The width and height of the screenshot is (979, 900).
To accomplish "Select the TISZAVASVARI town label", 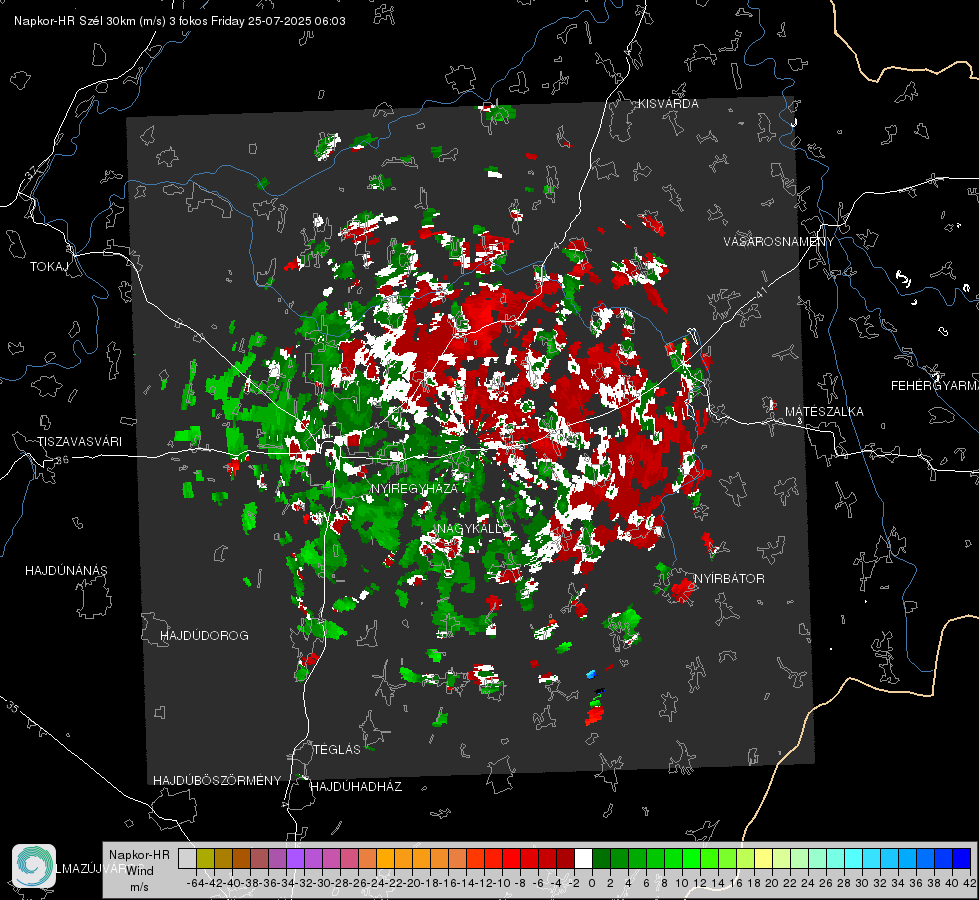I will click(79, 442).
